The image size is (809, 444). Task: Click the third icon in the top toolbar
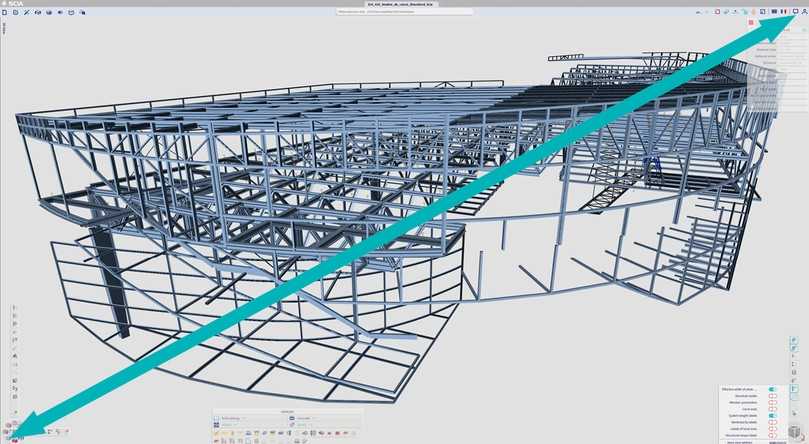(x=26, y=12)
